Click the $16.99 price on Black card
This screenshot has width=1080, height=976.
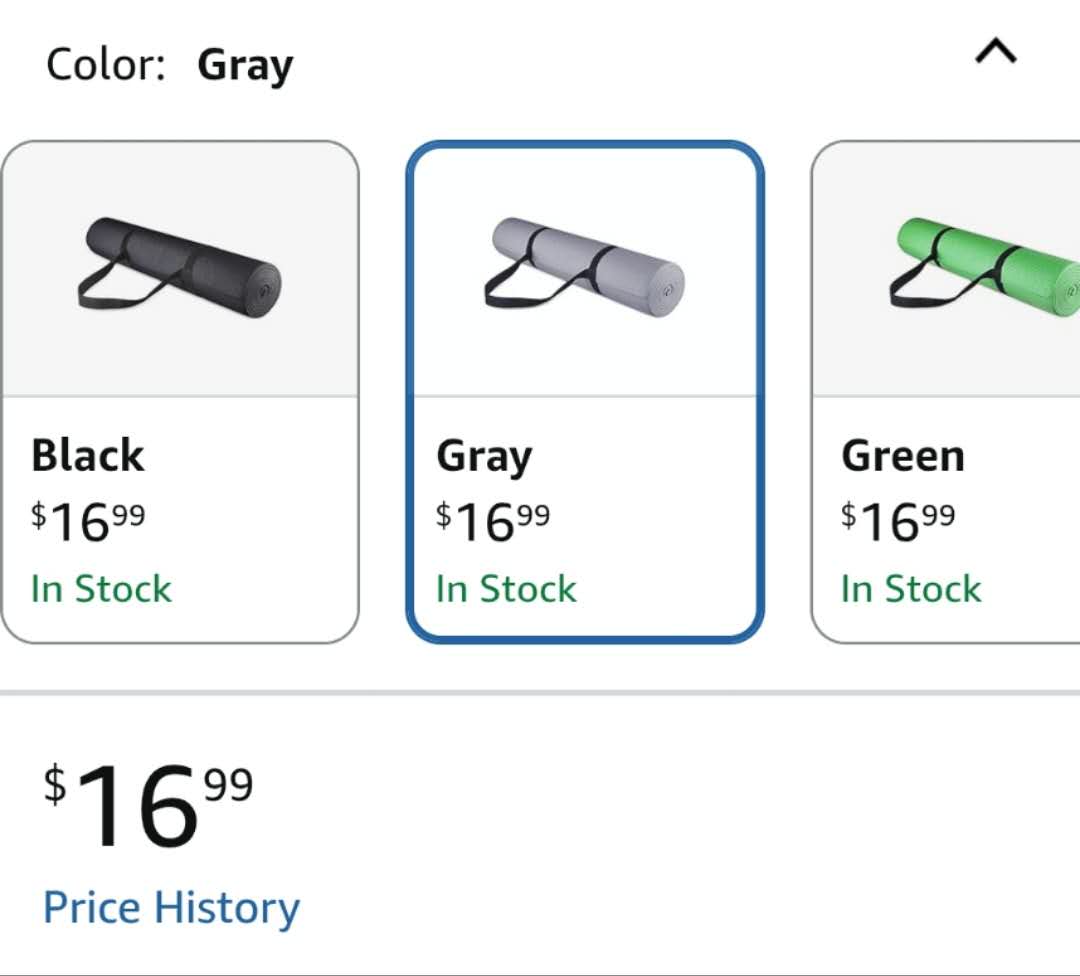88,521
